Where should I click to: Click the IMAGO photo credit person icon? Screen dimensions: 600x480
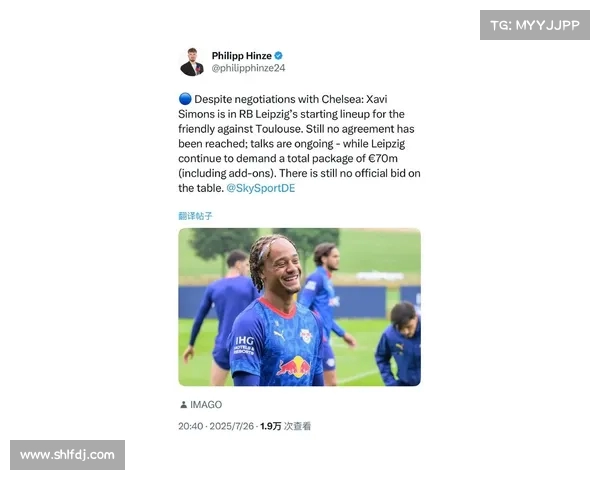tap(183, 405)
